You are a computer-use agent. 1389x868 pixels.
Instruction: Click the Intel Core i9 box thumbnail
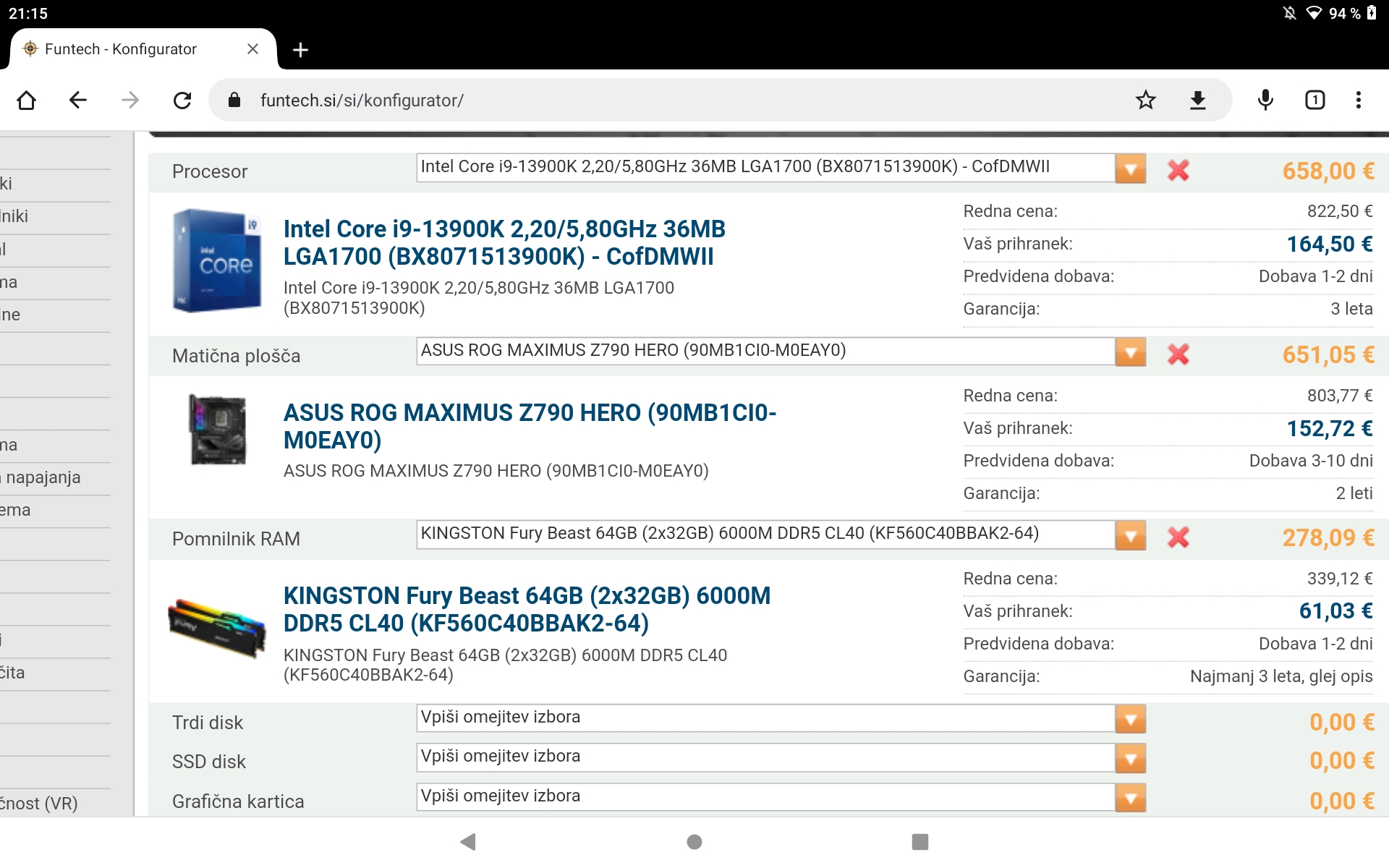click(217, 260)
